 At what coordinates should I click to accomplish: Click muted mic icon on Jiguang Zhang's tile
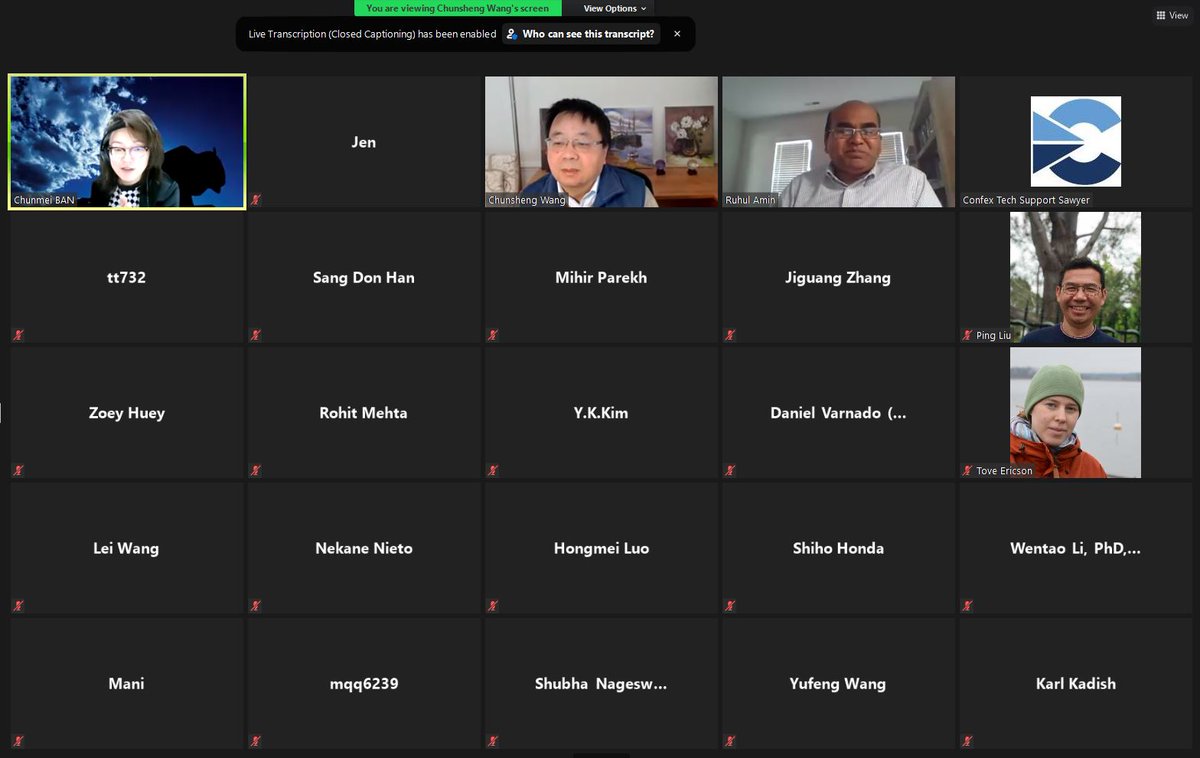pyautogui.click(x=730, y=335)
